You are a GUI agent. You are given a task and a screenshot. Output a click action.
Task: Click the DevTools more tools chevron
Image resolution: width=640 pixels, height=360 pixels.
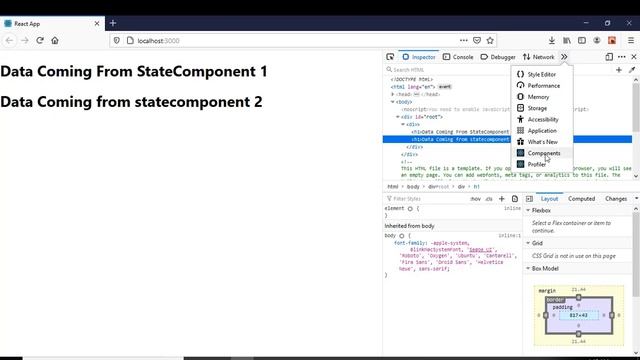tap(564, 57)
